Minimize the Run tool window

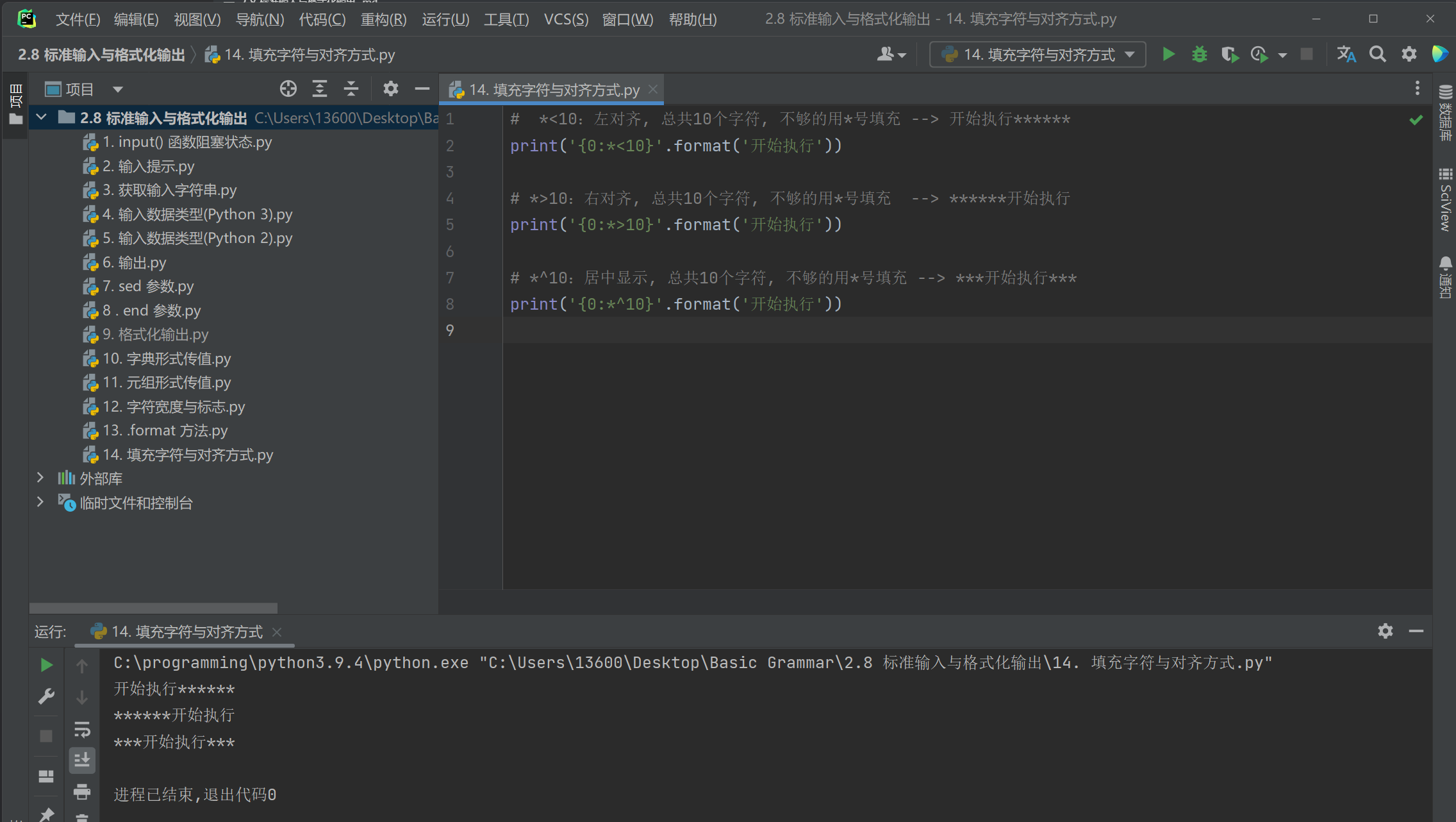click(1416, 632)
